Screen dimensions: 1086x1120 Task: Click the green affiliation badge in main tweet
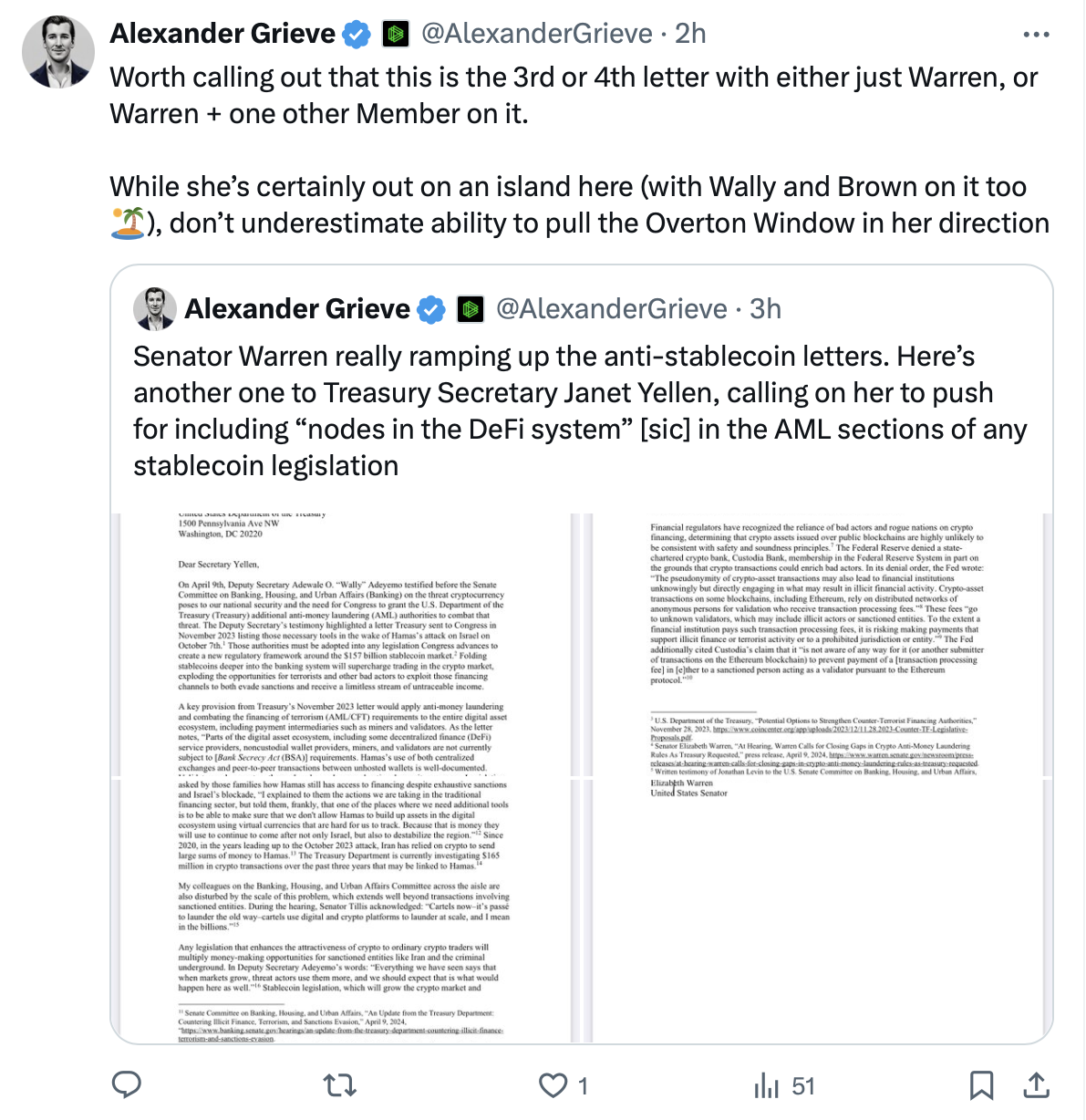point(395,35)
